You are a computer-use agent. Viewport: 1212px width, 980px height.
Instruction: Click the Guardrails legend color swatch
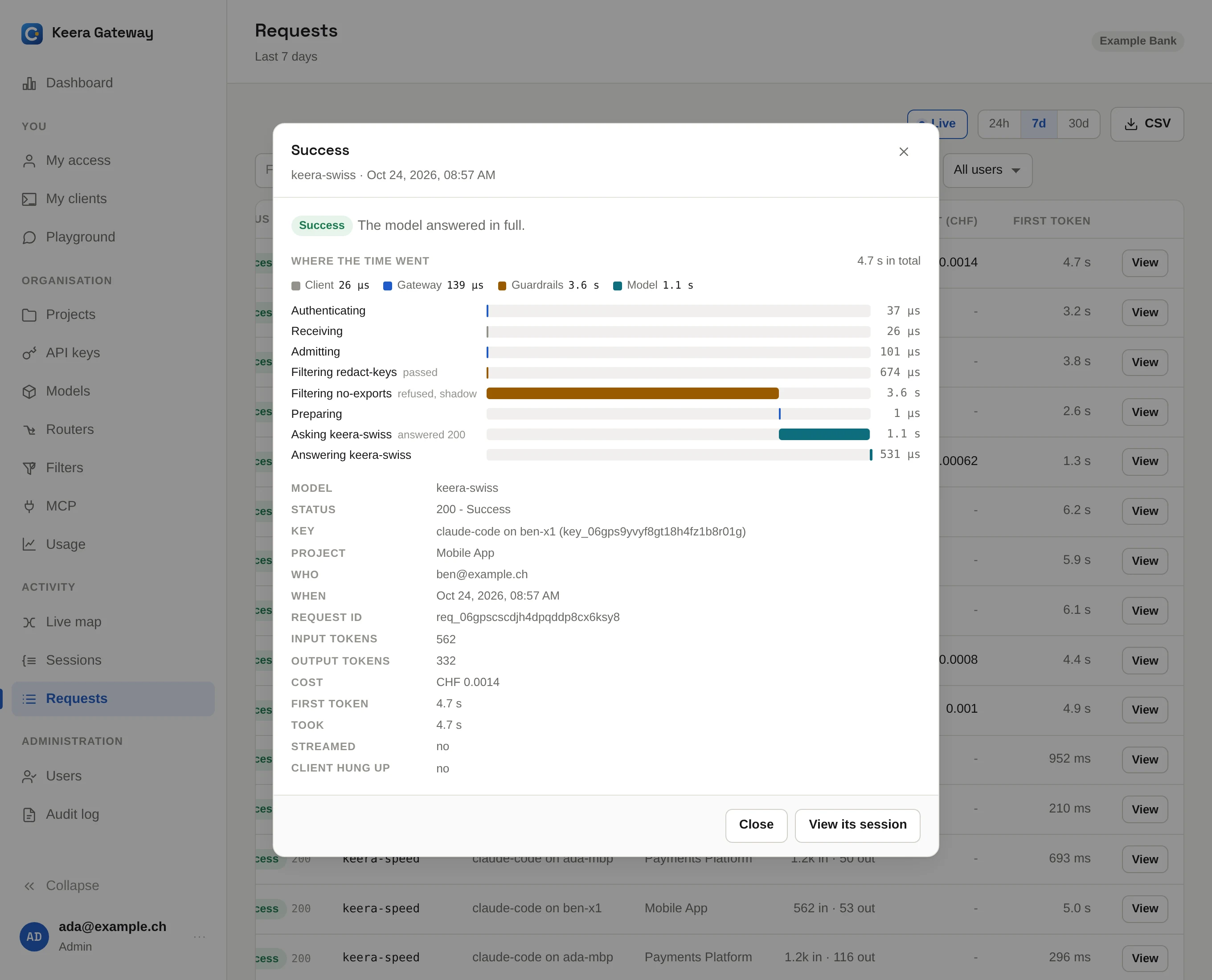pyautogui.click(x=502, y=286)
